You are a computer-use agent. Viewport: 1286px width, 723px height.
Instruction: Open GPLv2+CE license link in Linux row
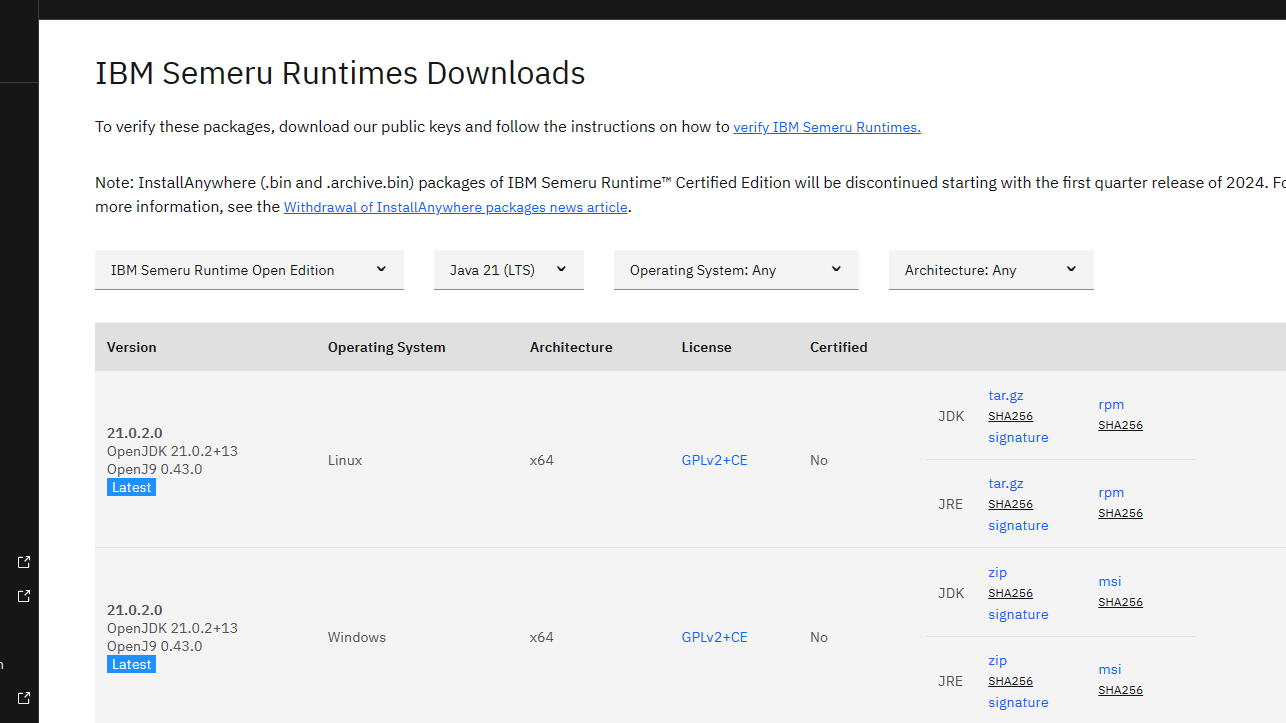pyautogui.click(x=714, y=460)
